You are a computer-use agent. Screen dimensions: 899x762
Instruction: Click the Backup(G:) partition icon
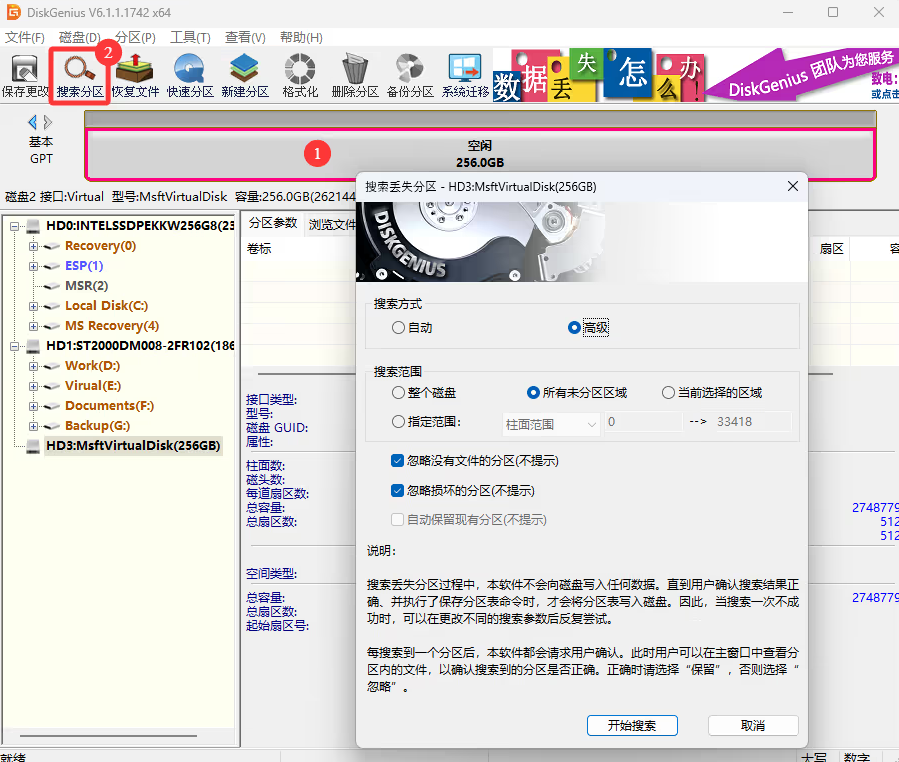point(52,426)
